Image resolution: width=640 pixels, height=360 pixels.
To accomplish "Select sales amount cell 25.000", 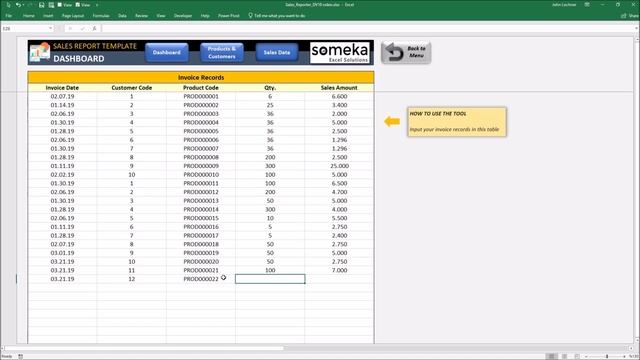I will click(339, 166).
